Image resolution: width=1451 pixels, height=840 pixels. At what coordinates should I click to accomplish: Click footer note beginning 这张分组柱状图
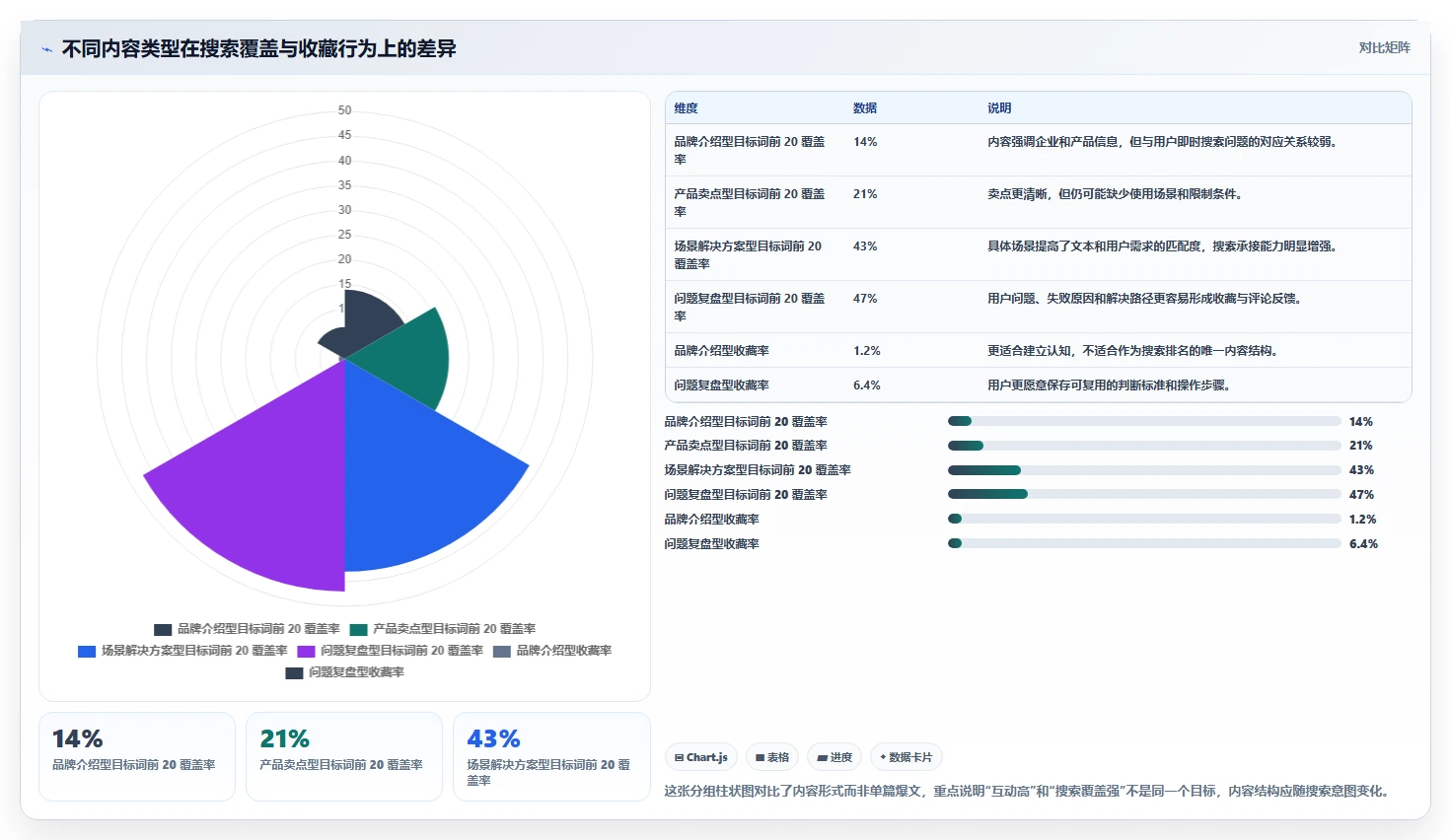pyautogui.click(x=1029, y=791)
